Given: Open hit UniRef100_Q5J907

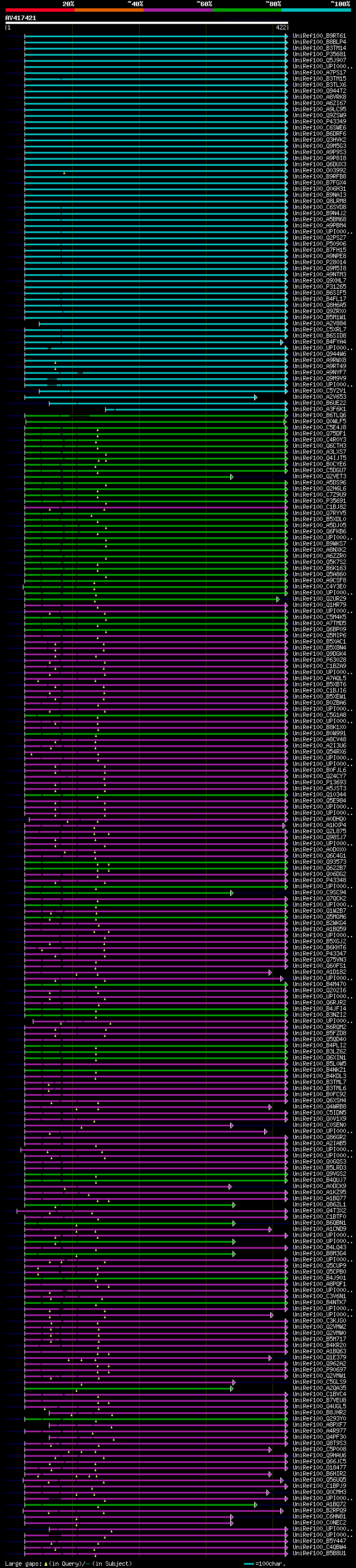Looking at the screenshot, I should tap(319, 60).
